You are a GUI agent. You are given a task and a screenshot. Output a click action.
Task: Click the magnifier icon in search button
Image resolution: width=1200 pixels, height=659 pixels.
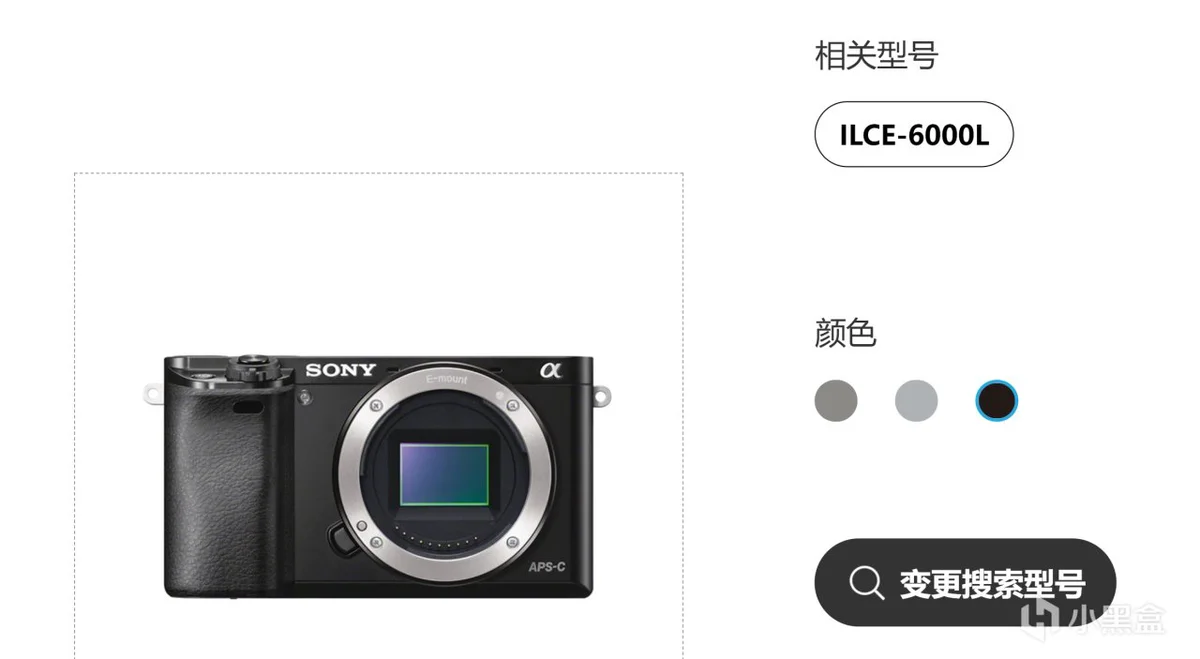tap(866, 583)
